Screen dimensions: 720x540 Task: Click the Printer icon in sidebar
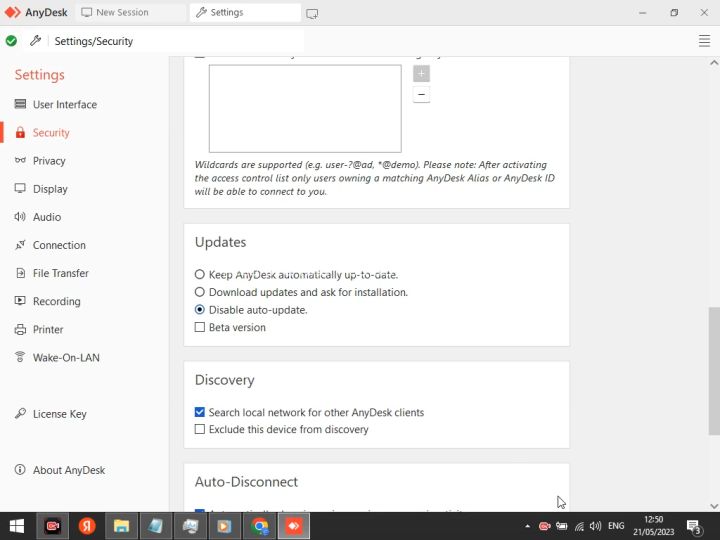pos(20,329)
